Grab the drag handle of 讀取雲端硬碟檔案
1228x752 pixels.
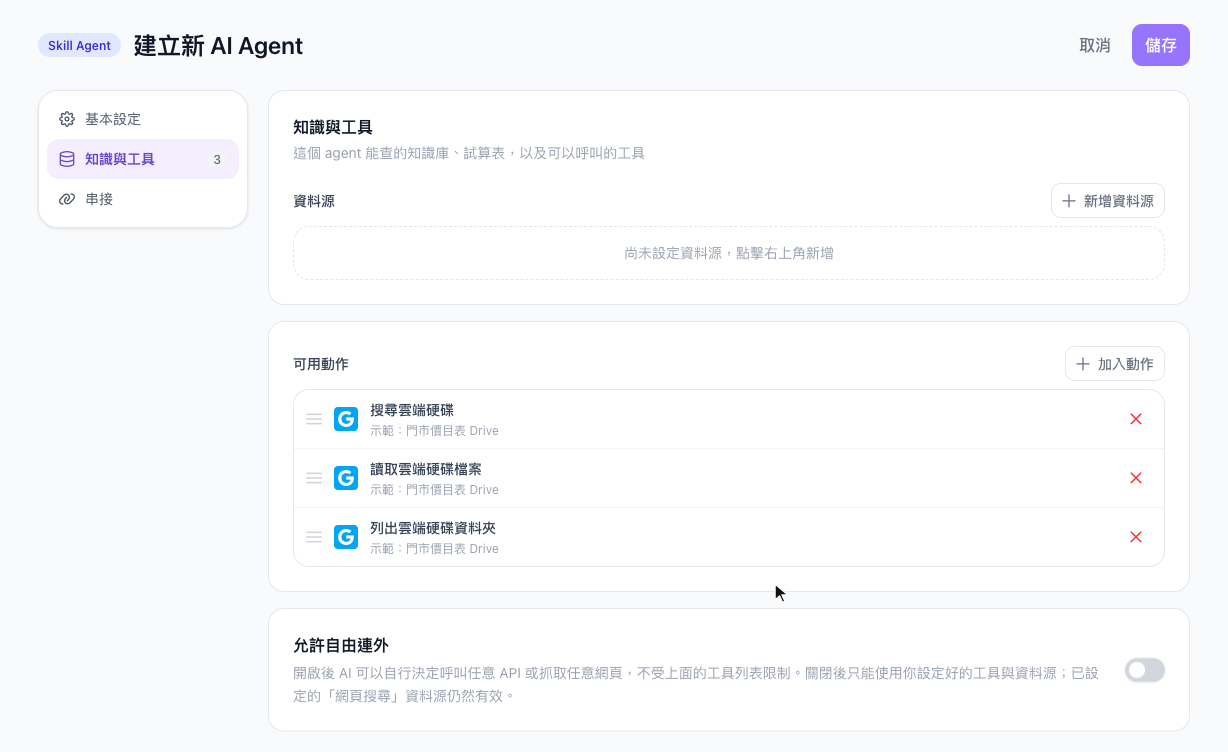(x=314, y=478)
